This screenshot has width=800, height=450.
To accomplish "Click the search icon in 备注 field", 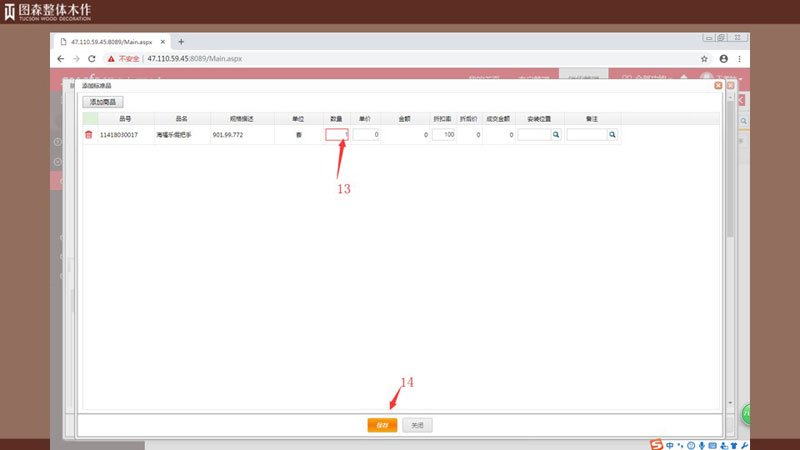I will [612, 134].
